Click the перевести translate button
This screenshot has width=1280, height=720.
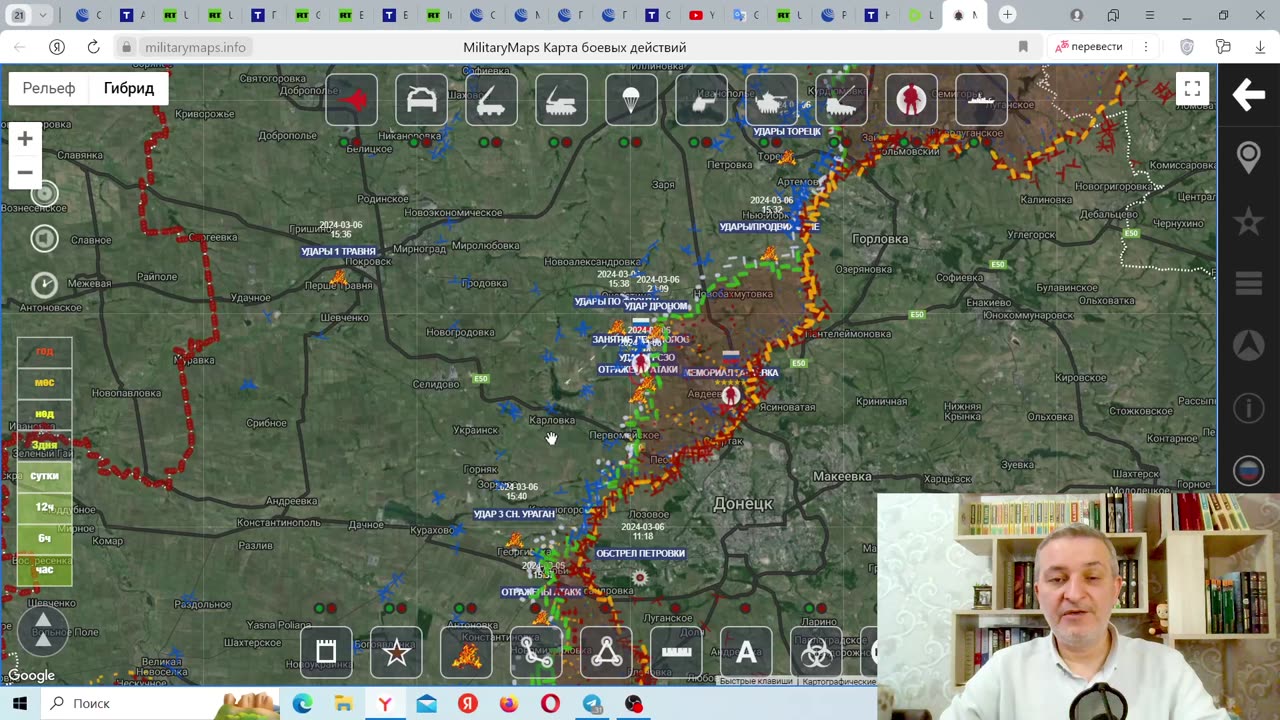pos(1089,47)
